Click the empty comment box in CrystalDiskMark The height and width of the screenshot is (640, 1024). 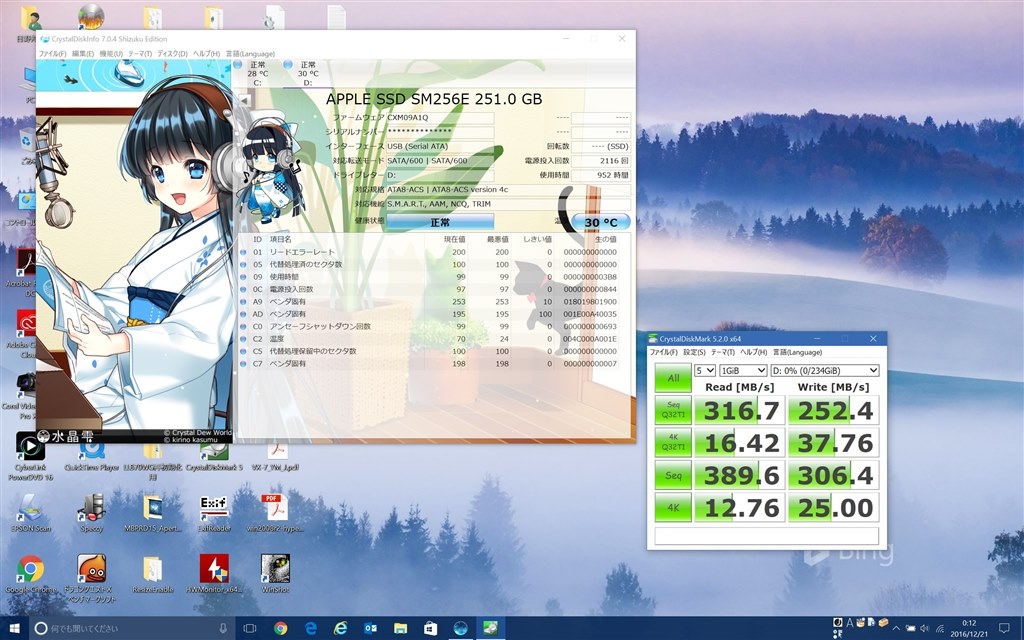click(x=767, y=536)
